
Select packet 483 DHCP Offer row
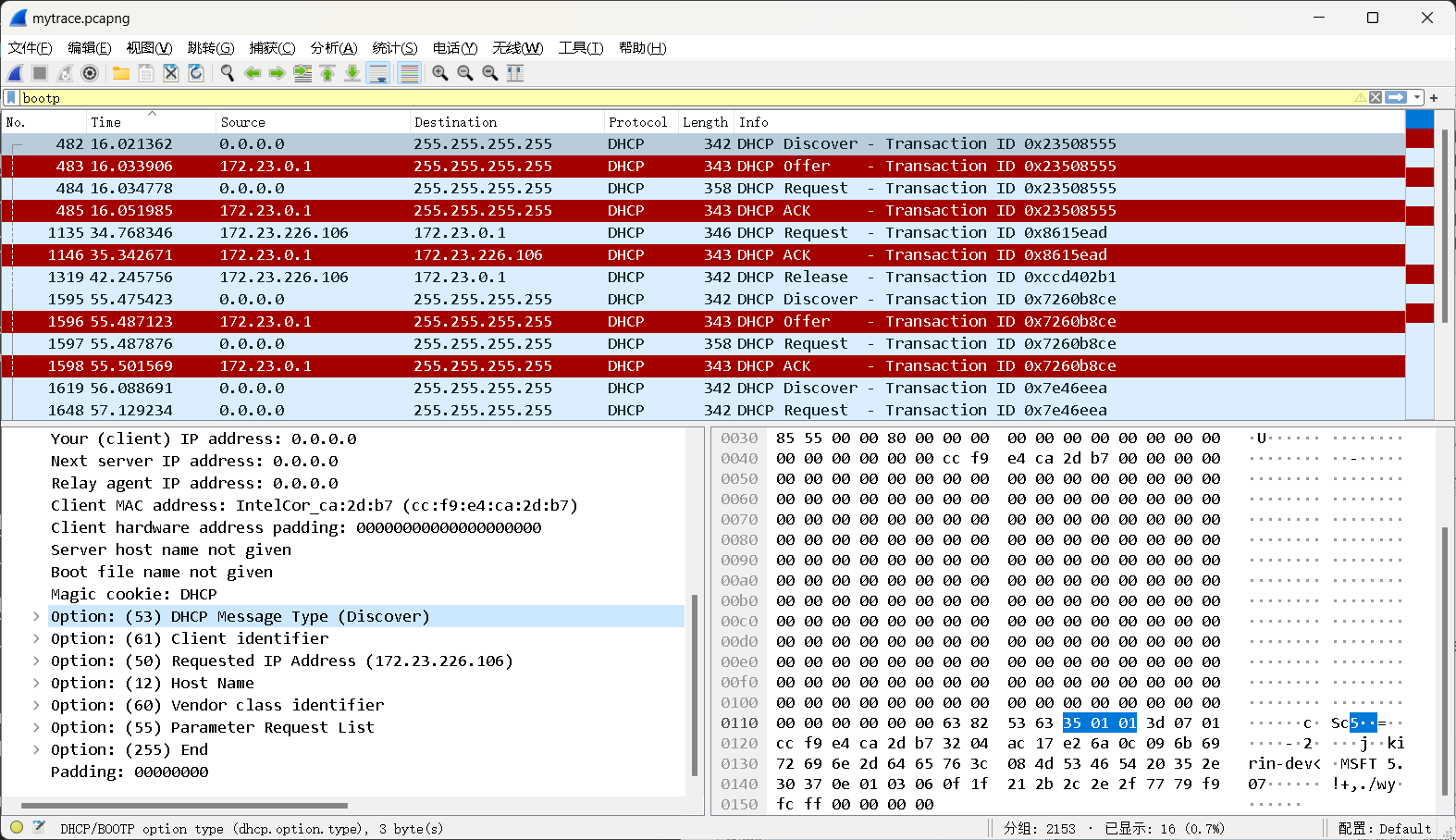(703, 167)
